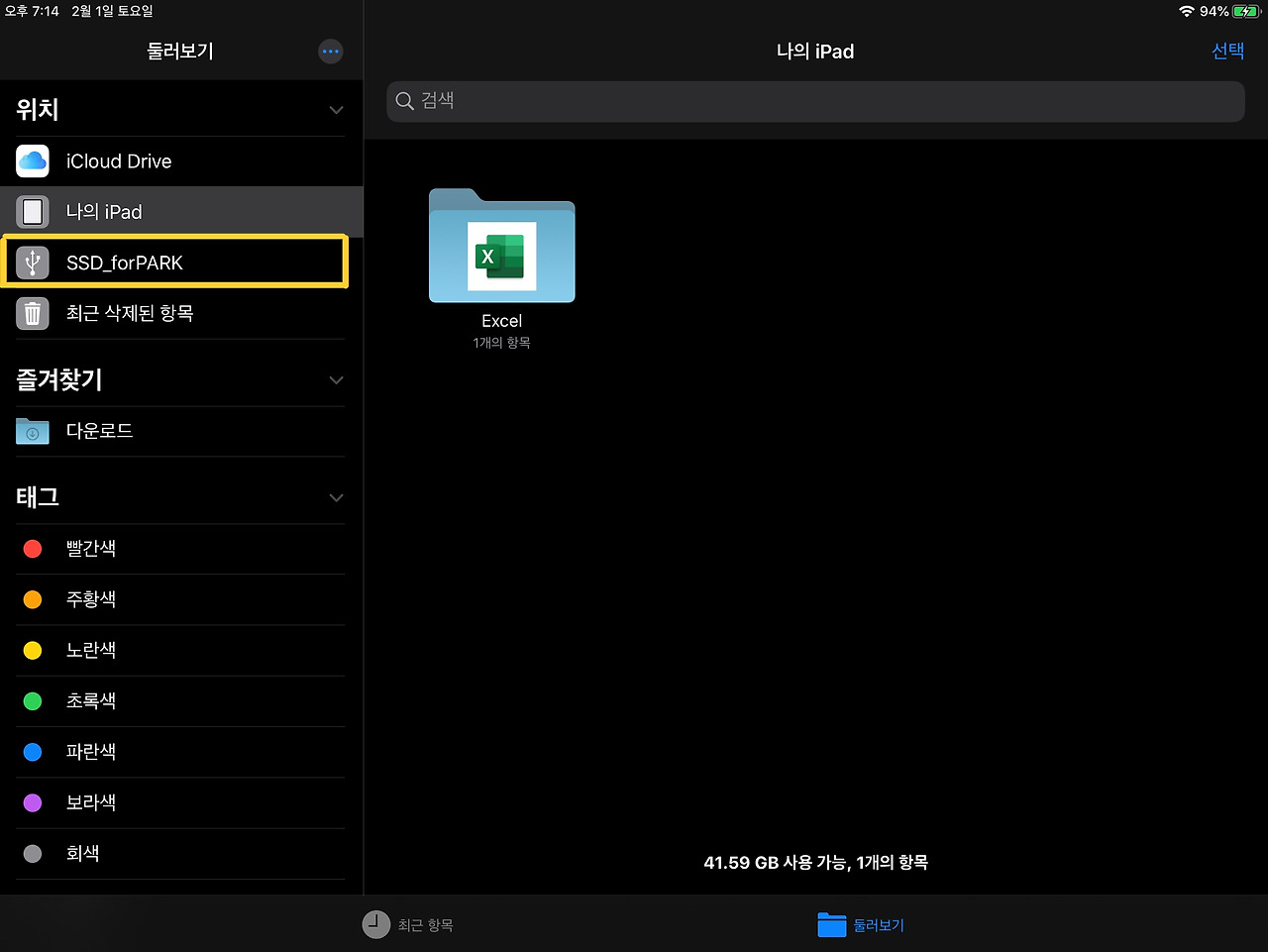Collapse the 태그 section

coord(337,497)
